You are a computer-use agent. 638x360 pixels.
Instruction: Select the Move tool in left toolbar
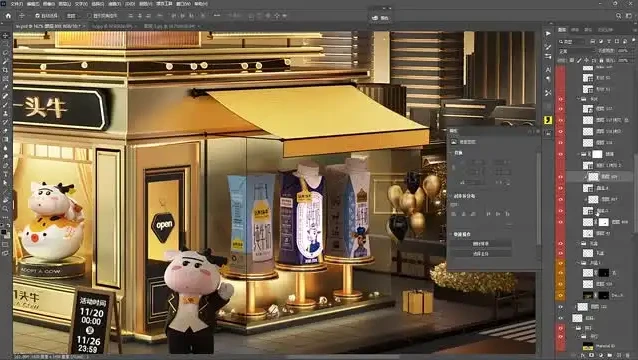(x=5, y=36)
